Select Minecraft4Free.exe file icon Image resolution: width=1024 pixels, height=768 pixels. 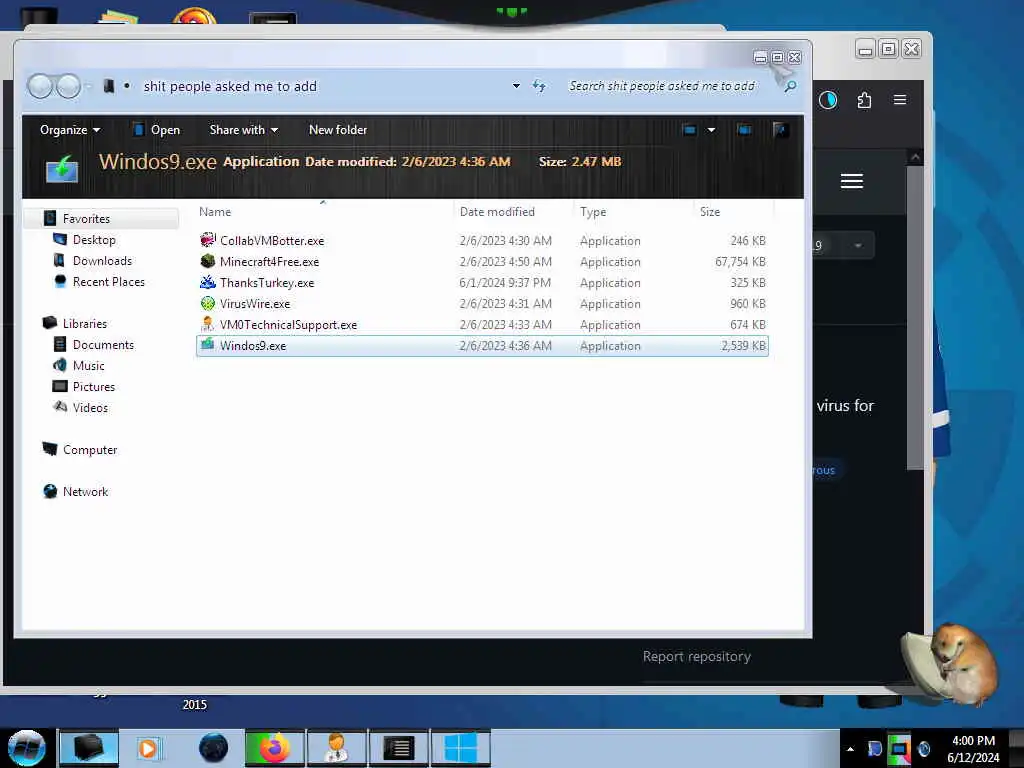[208, 261]
